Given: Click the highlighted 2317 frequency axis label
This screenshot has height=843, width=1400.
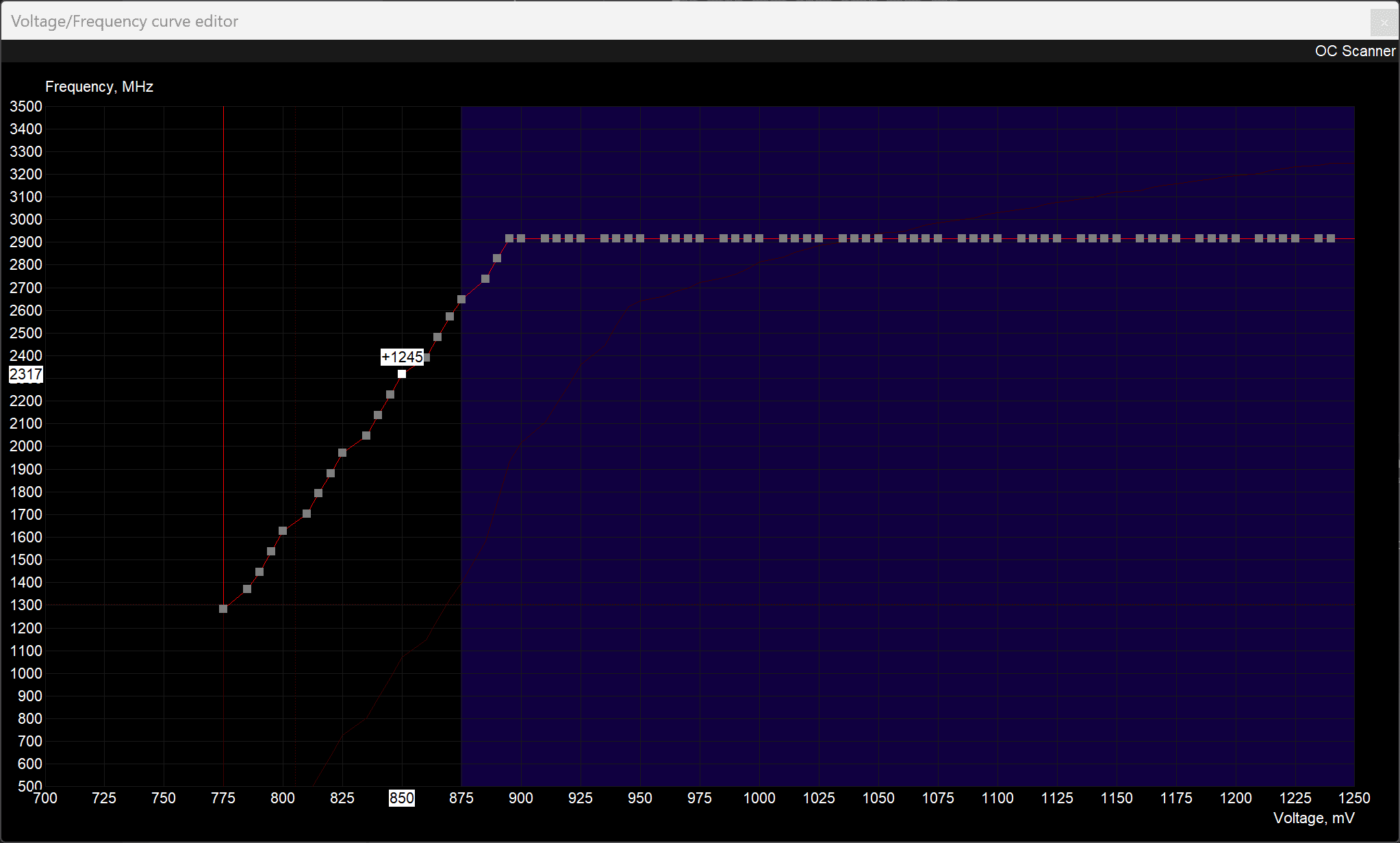Looking at the screenshot, I should tap(26, 375).
